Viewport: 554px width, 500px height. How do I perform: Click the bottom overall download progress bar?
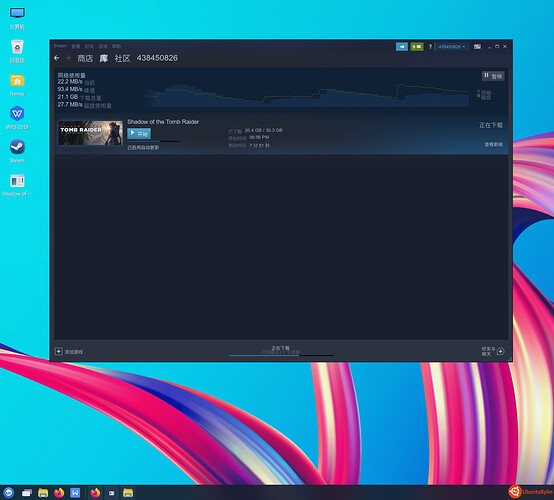[281, 355]
